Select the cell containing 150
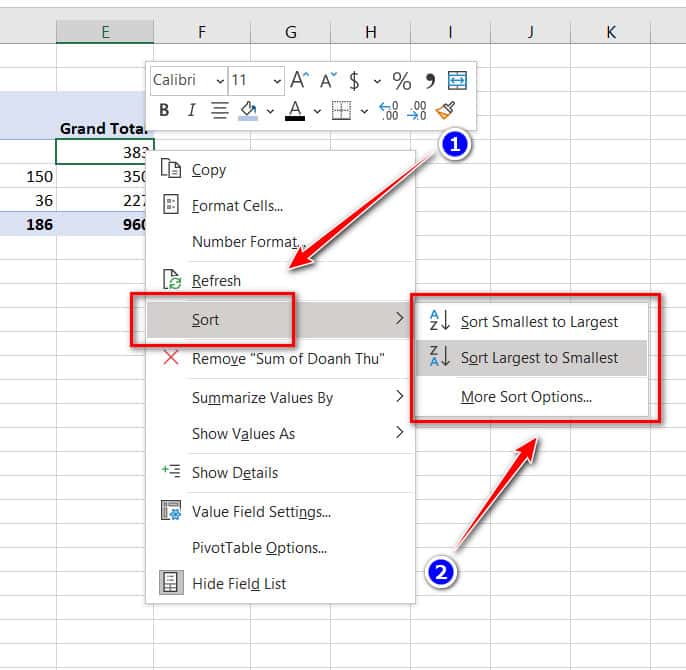The height and width of the screenshot is (670, 686). coord(28,176)
